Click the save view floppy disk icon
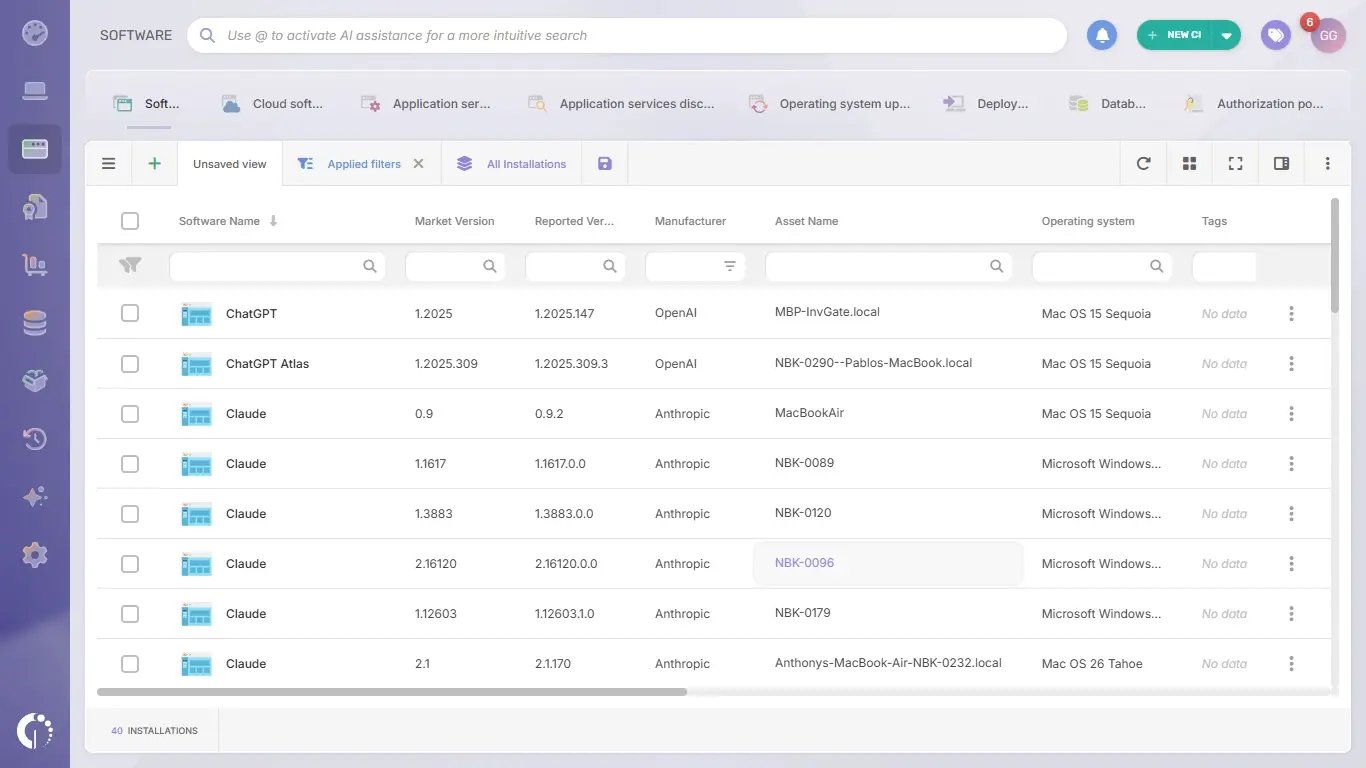The height and width of the screenshot is (768, 1366). tap(604, 164)
